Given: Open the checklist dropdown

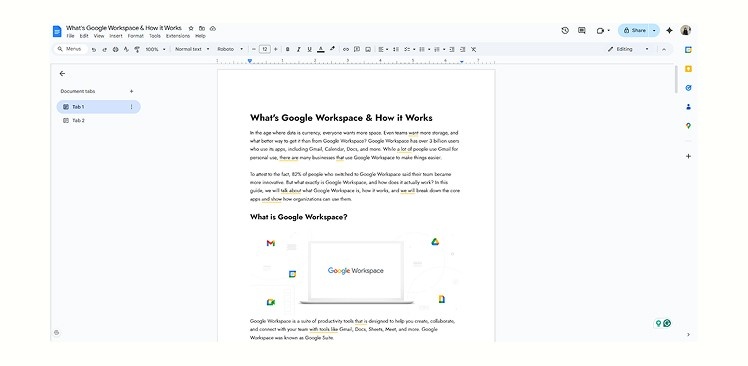Looking at the screenshot, I should [x=410, y=49].
